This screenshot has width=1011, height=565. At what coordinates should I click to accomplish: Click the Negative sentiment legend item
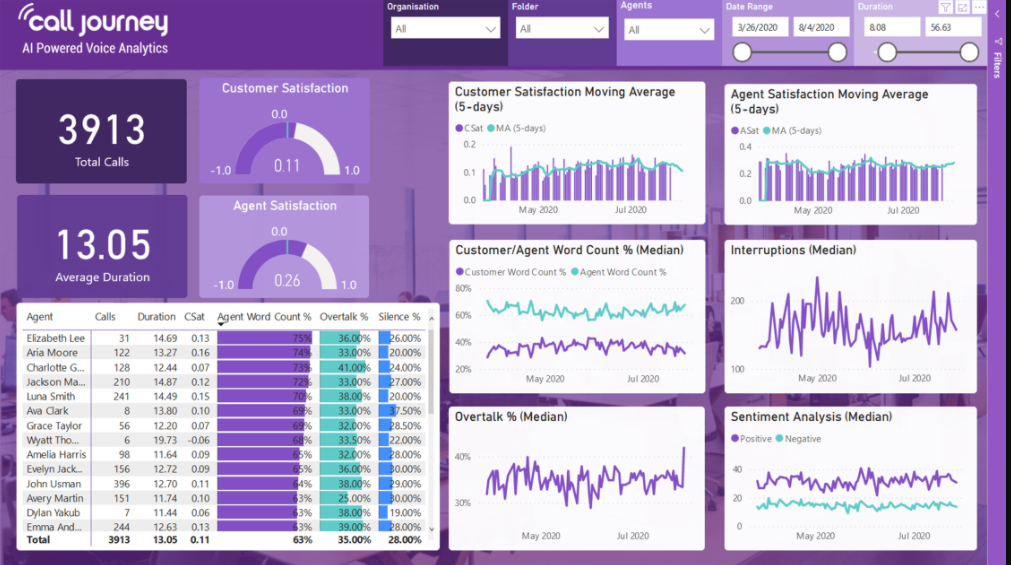click(798, 439)
